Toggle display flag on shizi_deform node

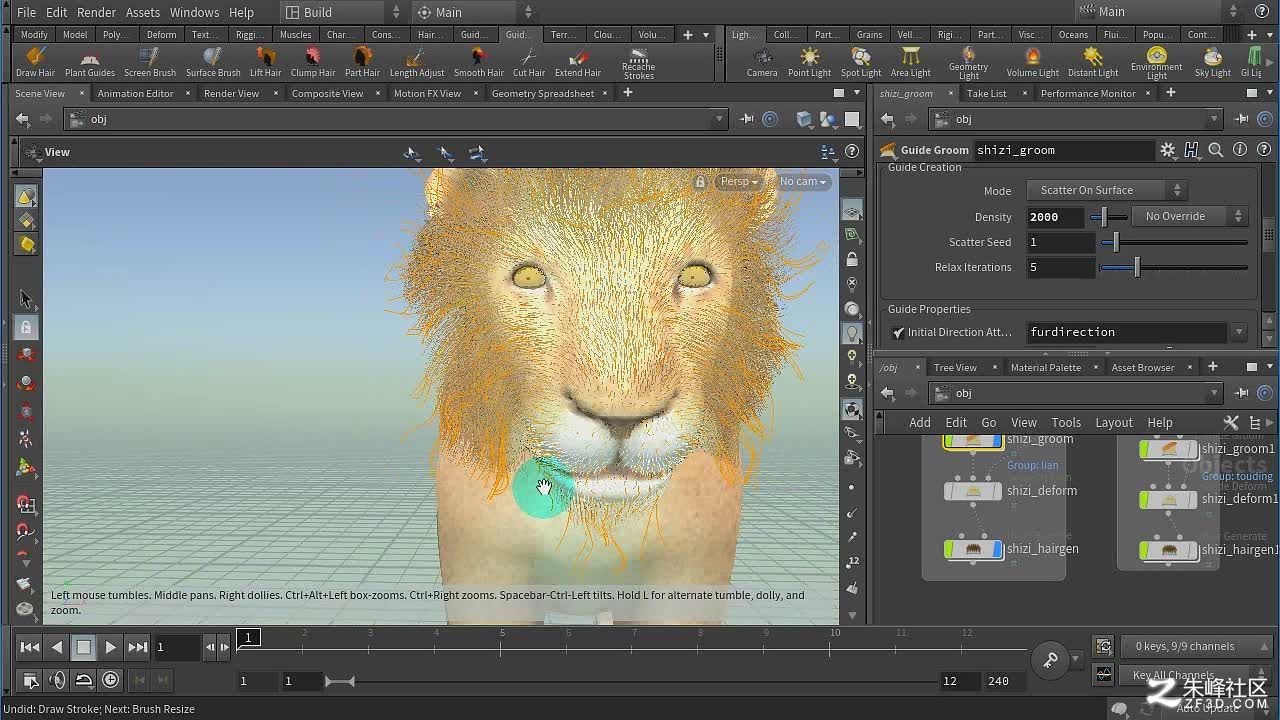click(x=997, y=491)
